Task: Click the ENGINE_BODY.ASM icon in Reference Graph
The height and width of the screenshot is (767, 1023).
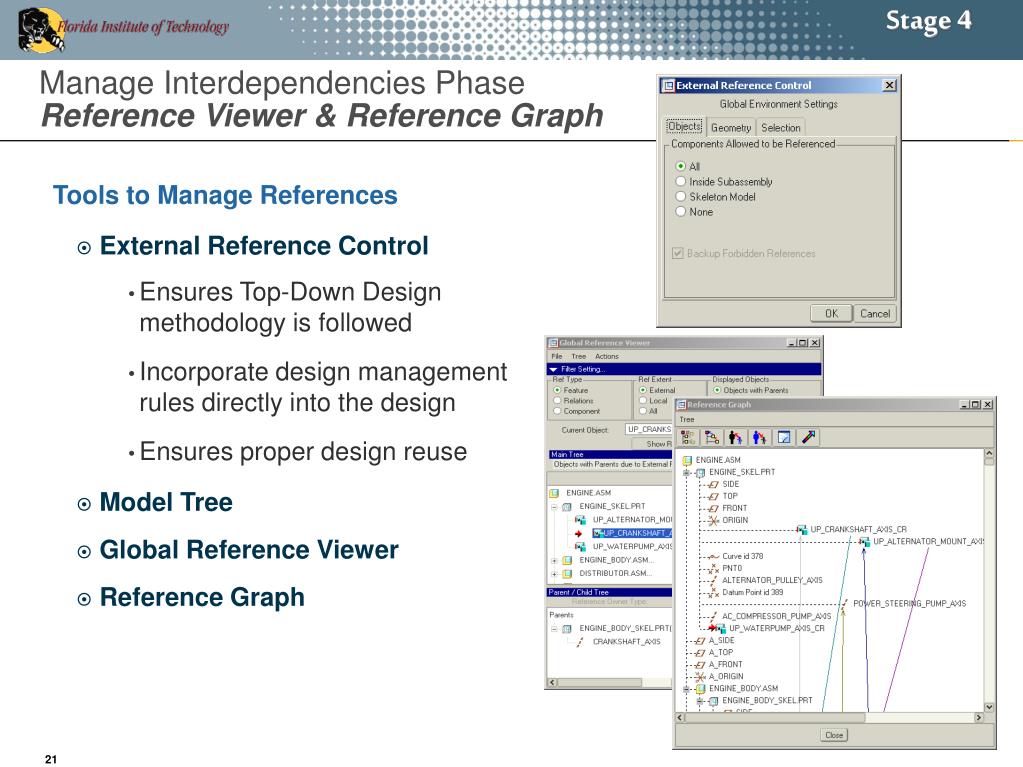Action: 701,689
